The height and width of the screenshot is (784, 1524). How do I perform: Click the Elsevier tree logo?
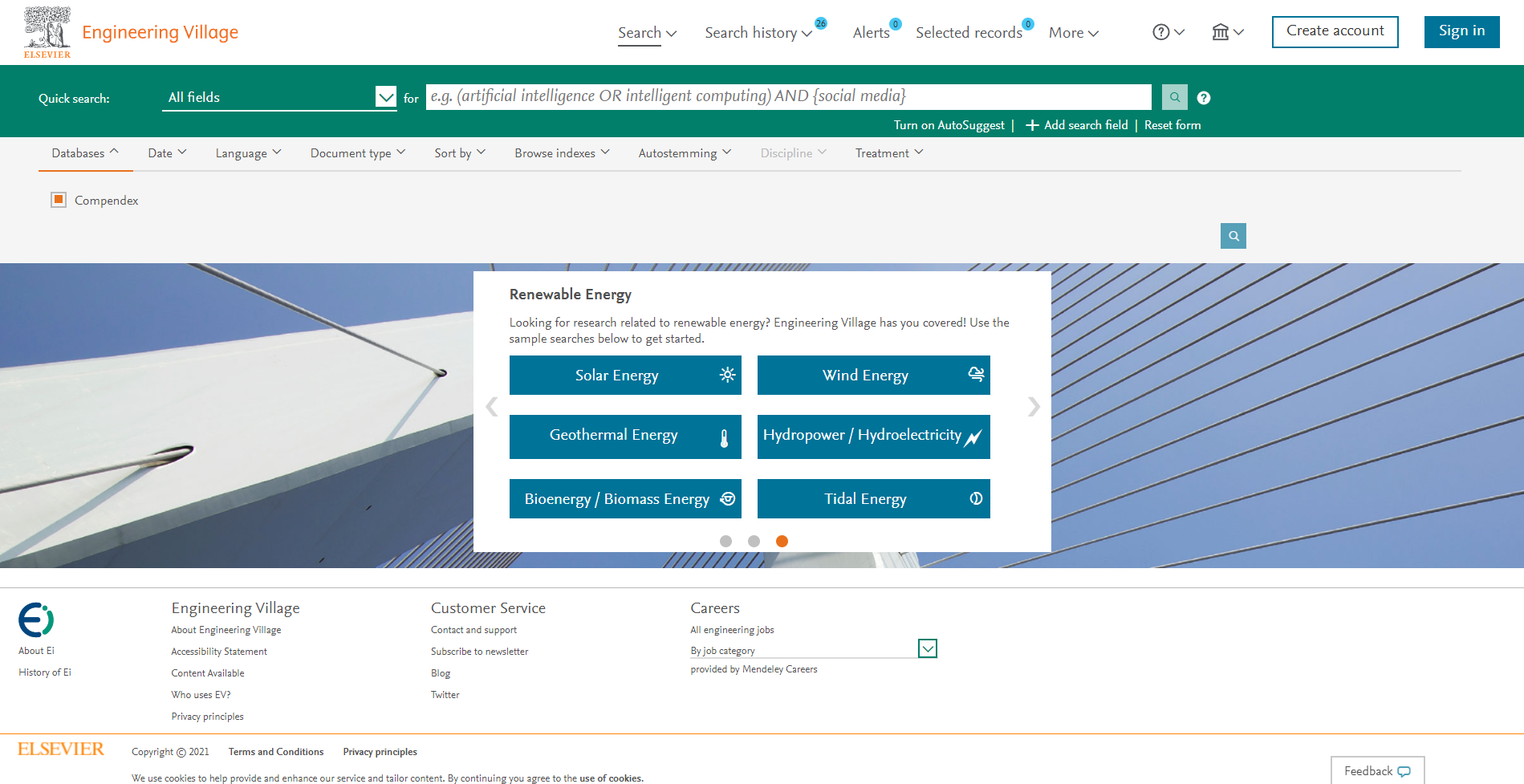[47, 32]
